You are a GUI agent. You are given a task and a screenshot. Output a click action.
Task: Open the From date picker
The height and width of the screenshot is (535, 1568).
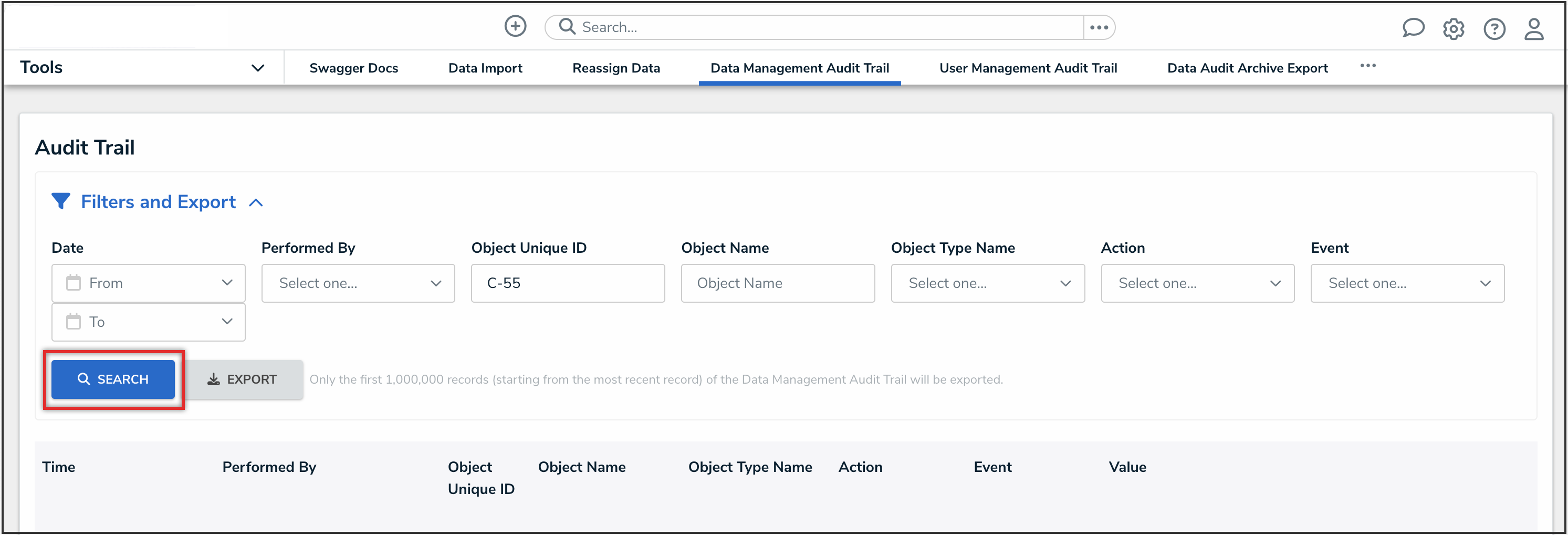pos(148,283)
